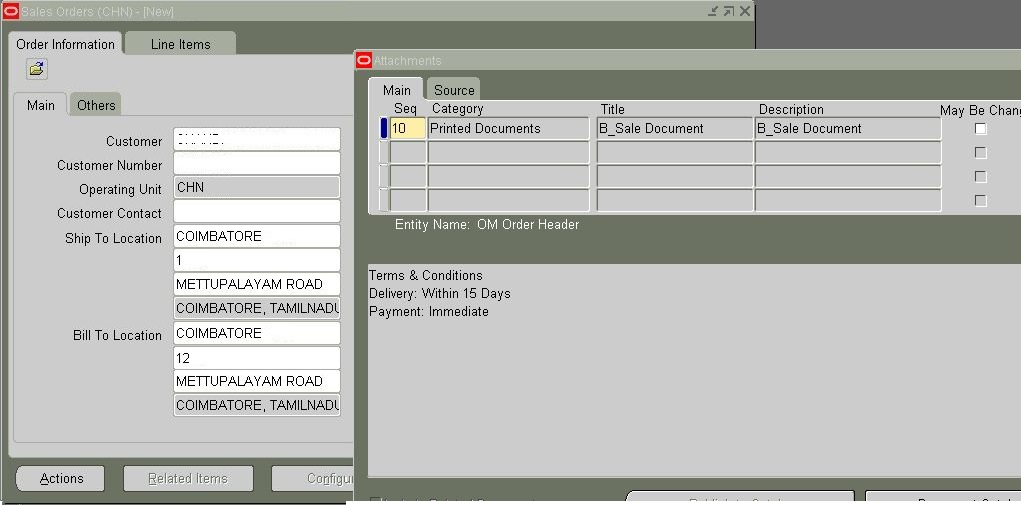Screen dimensions: 1021x505
Task: Click the Customer Number field
Action: tap(257, 163)
